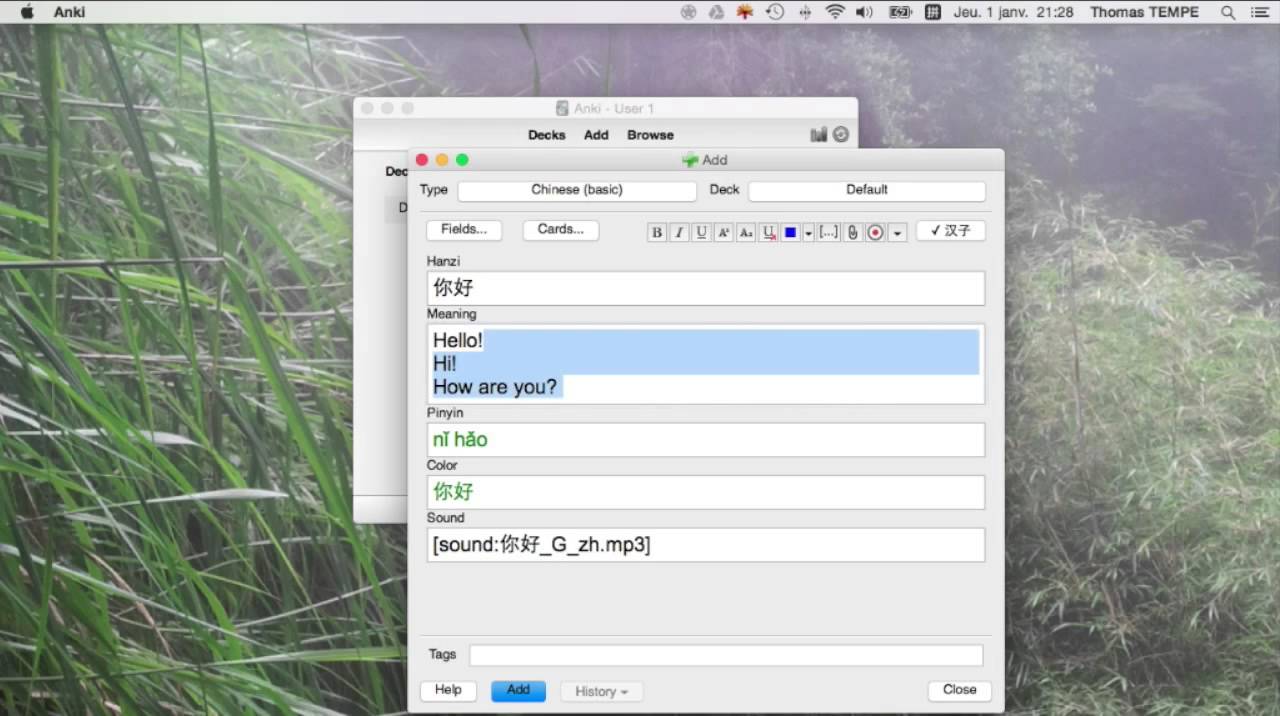Screen dimensions: 1280x716
Task: Toggle the 汉子 Chinese support button
Action: click(951, 231)
